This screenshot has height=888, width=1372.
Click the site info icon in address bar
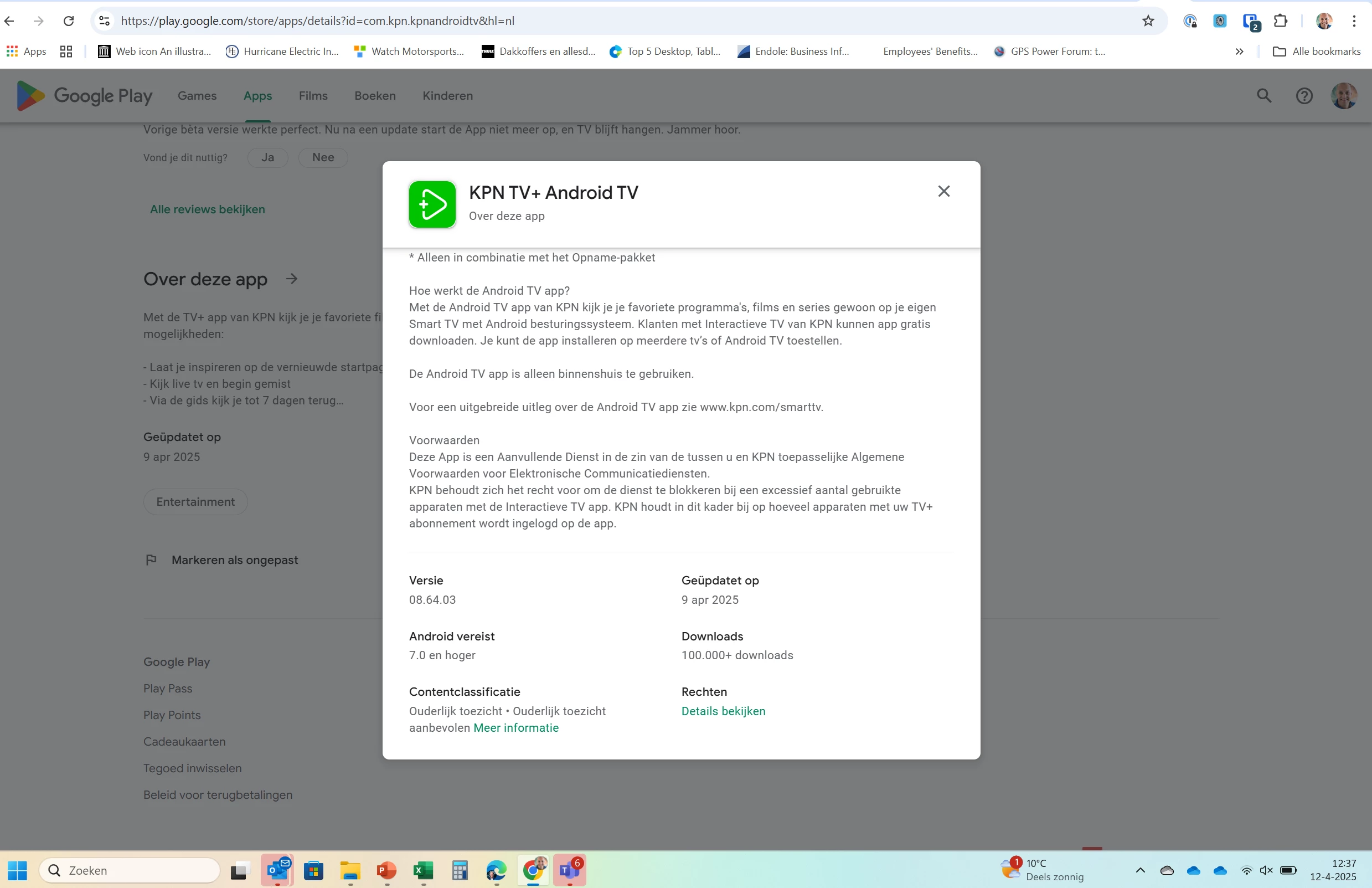tap(104, 22)
